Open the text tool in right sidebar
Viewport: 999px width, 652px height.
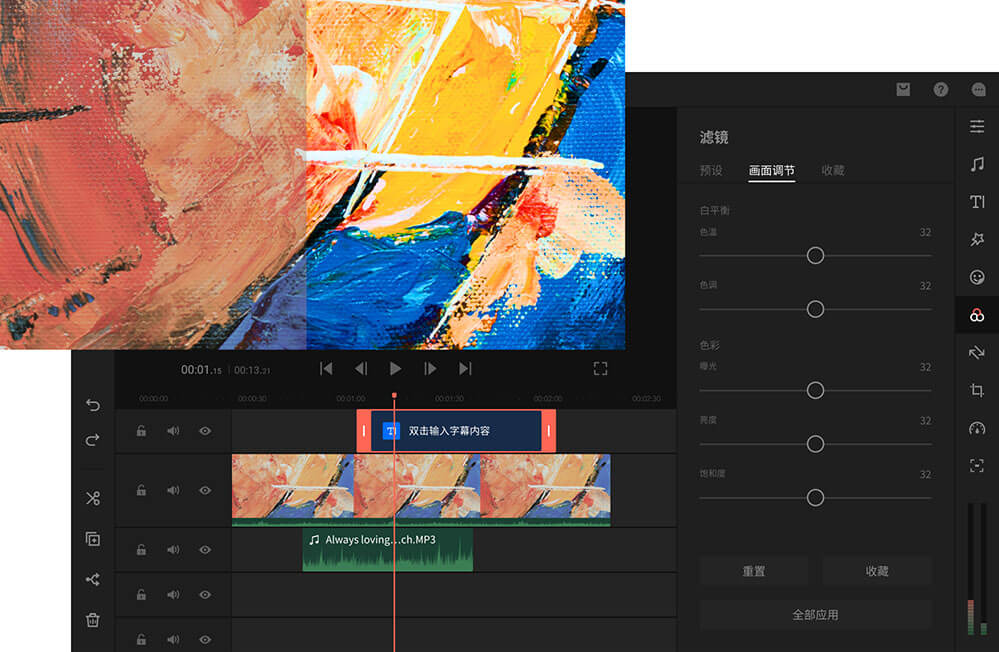click(977, 202)
